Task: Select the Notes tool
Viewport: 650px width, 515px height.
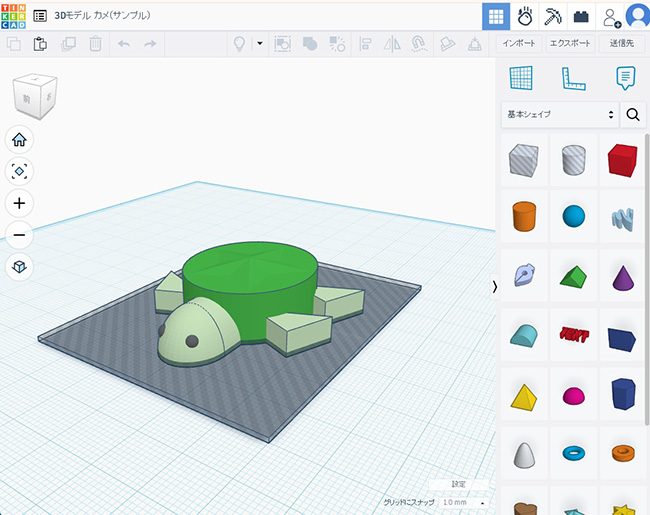Action: pos(625,78)
